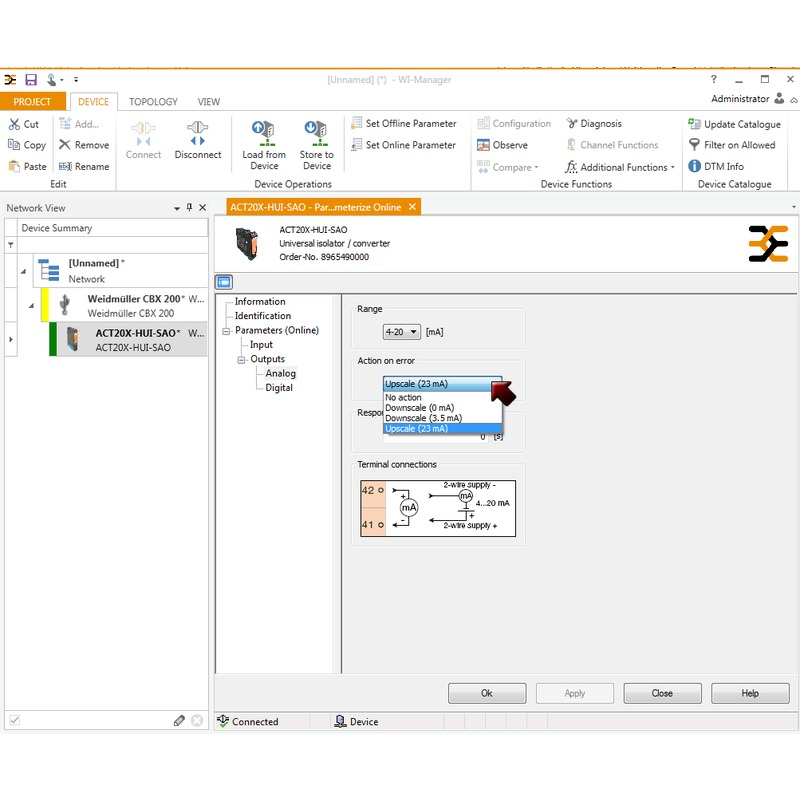
Task: Open DTM Info
Action: point(716,166)
